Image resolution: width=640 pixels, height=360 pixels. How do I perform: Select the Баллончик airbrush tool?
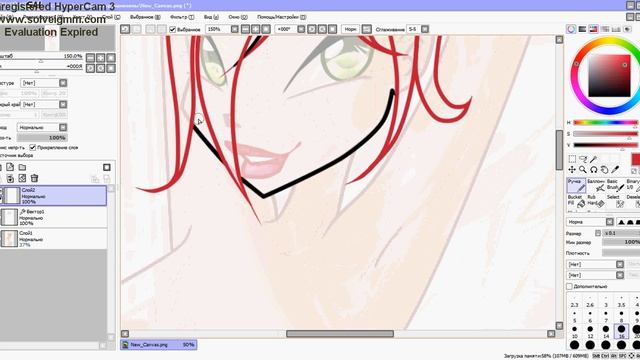pyautogui.click(x=596, y=185)
